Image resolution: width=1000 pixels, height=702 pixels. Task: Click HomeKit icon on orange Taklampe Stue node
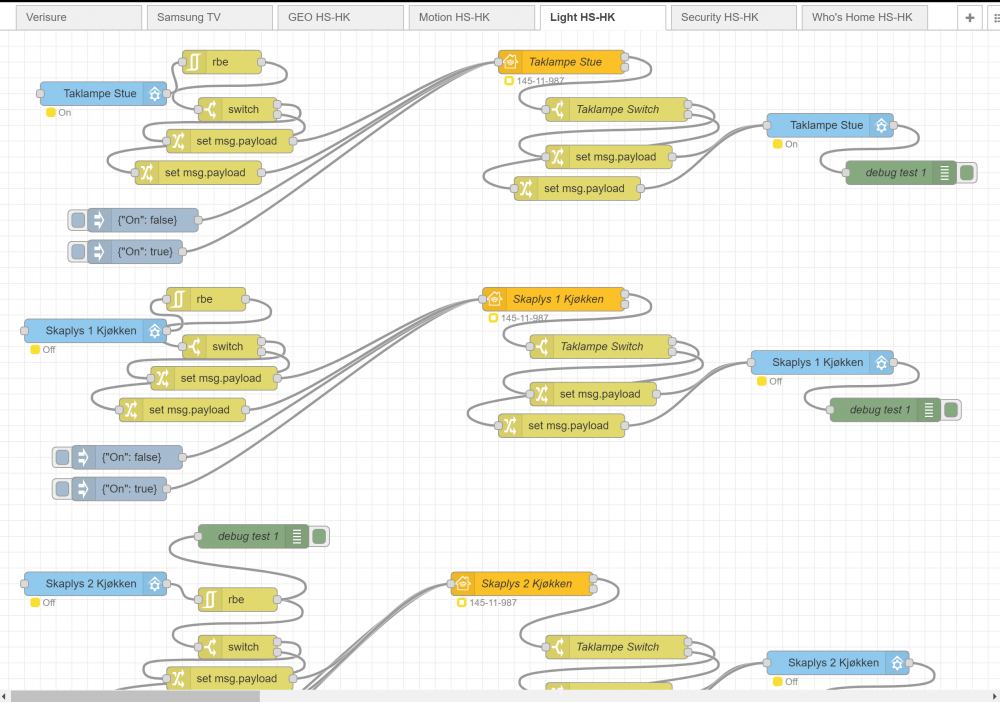click(510, 62)
